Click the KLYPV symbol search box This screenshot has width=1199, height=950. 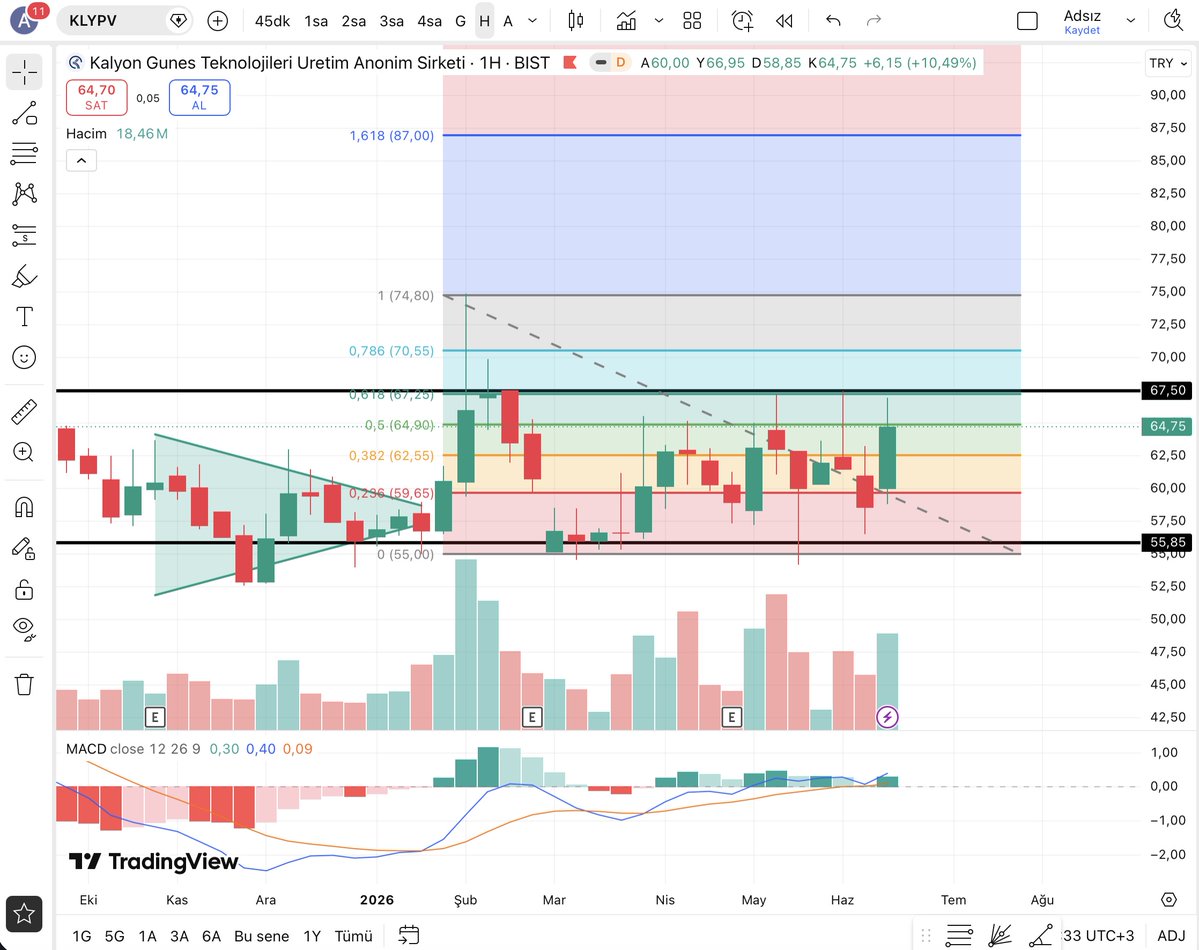125,21
